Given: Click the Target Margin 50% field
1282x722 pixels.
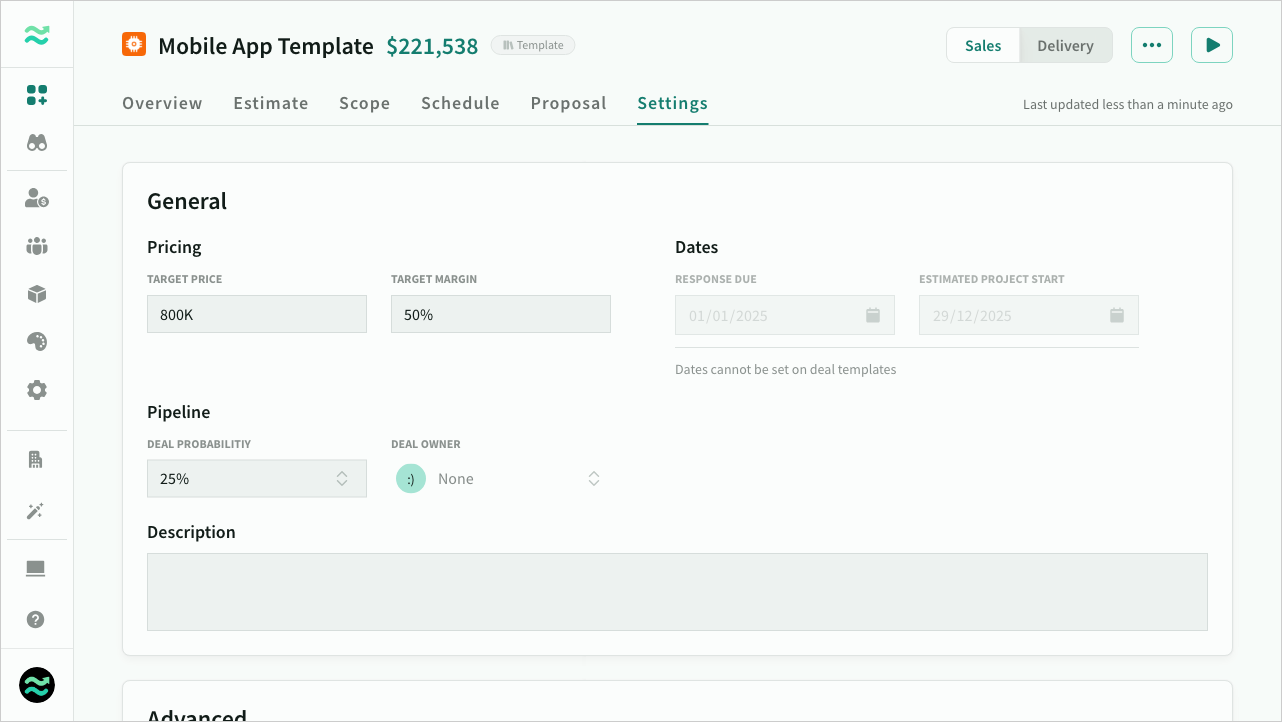Looking at the screenshot, I should tap(501, 314).
